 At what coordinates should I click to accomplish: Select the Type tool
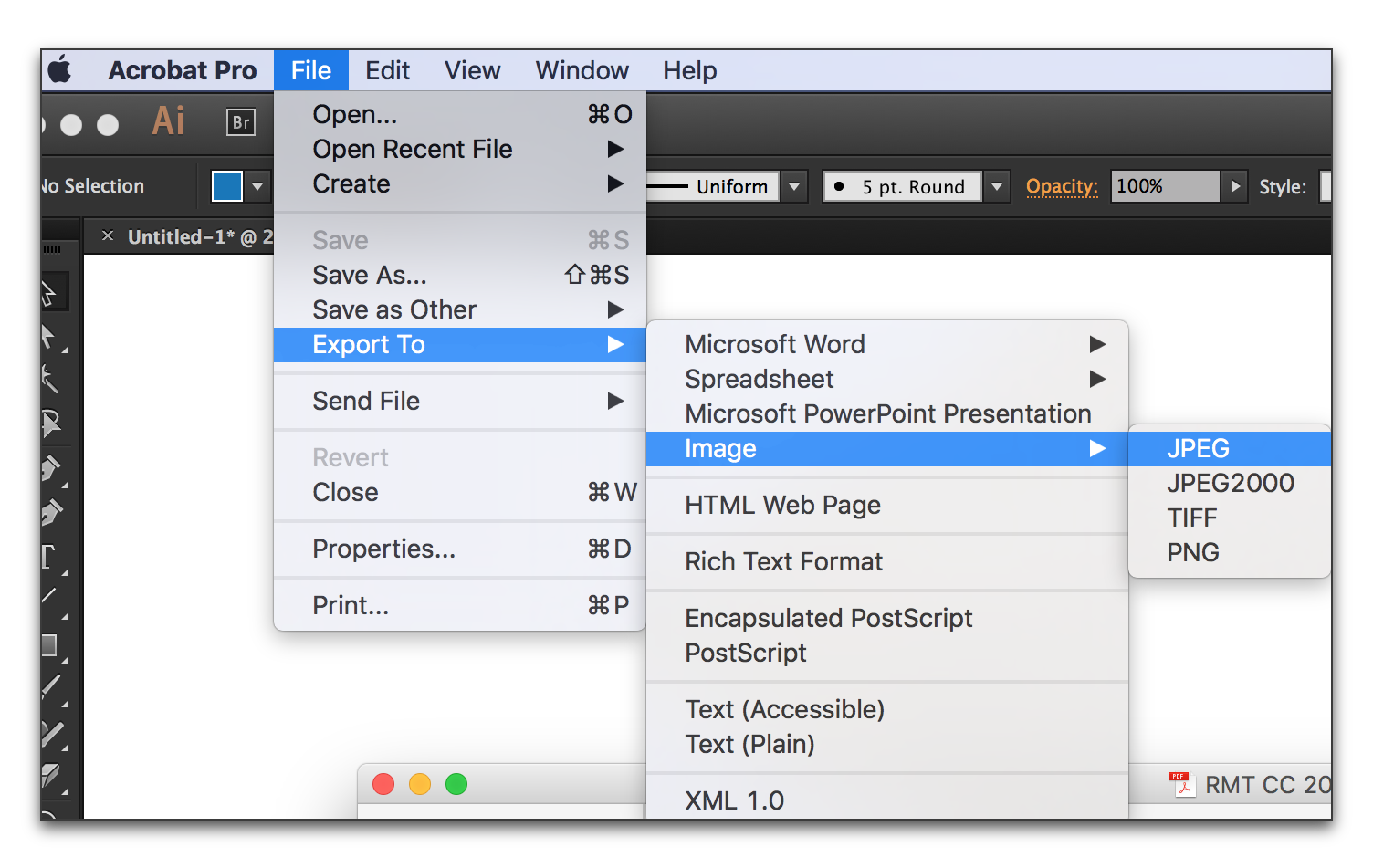click(49, 556)
